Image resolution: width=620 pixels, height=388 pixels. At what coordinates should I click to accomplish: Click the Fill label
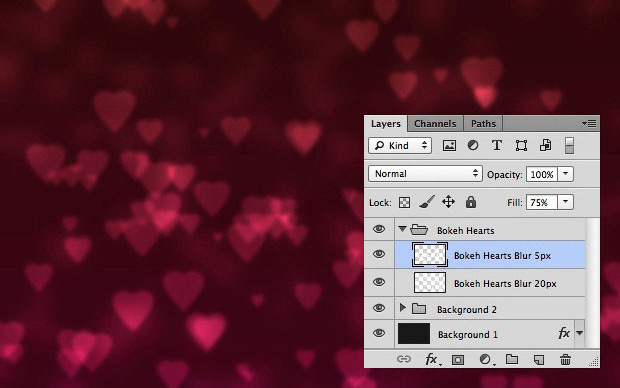pos(515,203)
